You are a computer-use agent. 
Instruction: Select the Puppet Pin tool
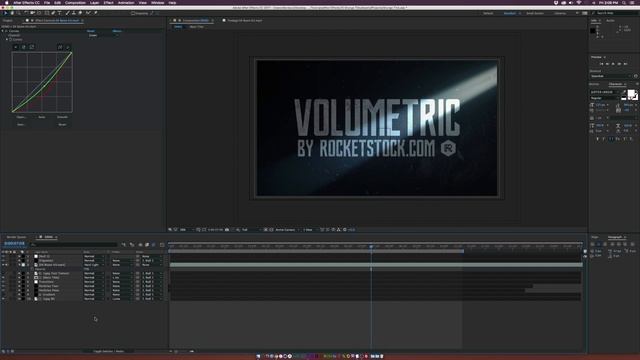coord(96,13)
